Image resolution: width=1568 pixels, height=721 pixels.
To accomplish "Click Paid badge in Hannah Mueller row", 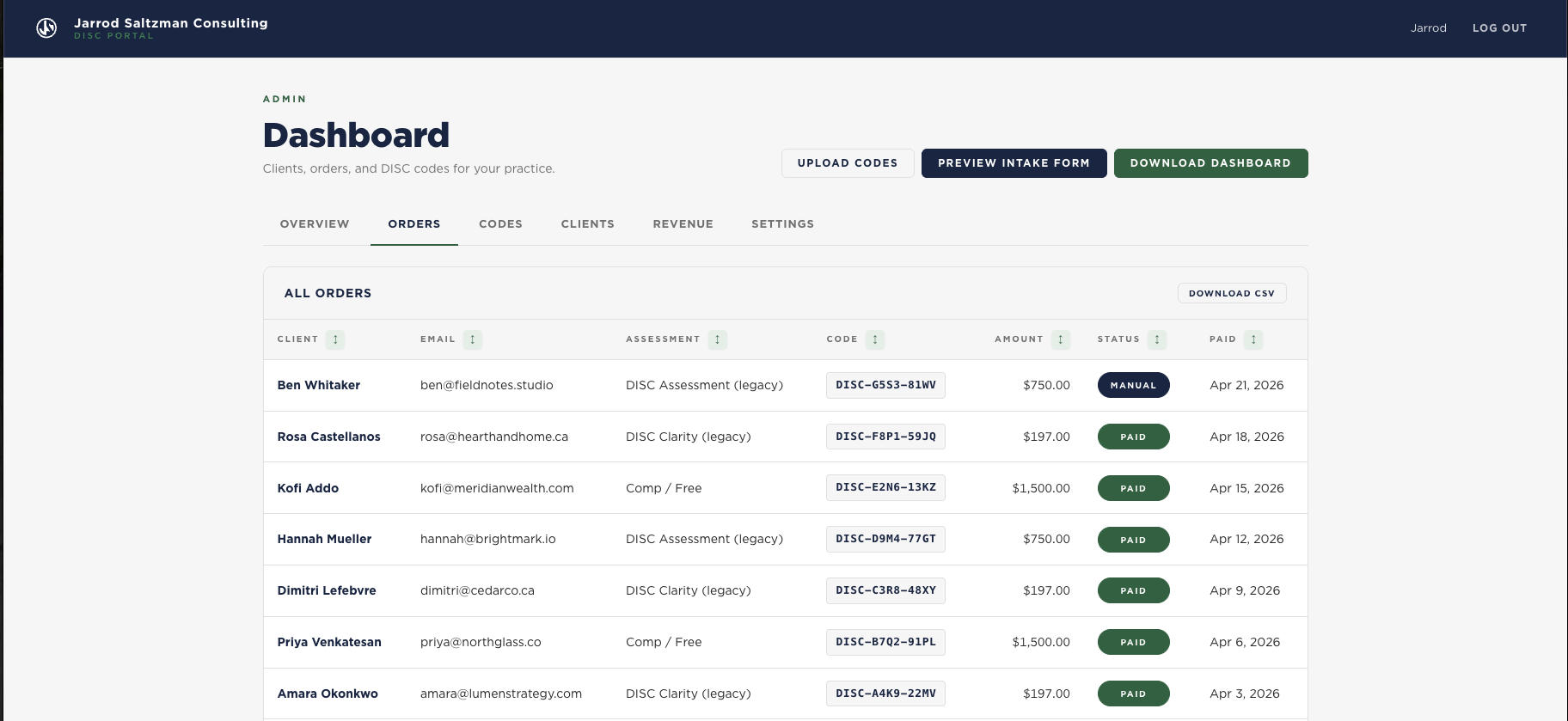I will coord(1133,540).
